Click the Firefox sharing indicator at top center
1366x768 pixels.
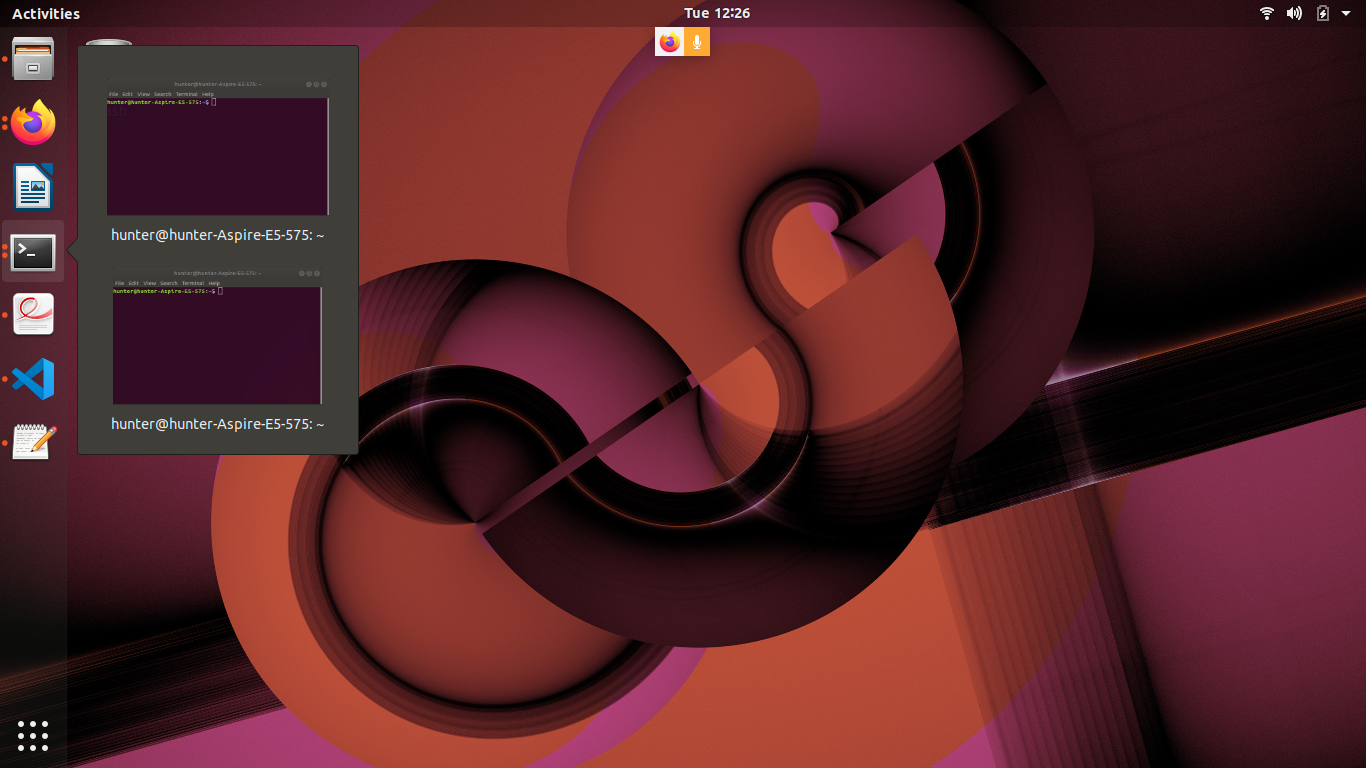pos(670,42)
